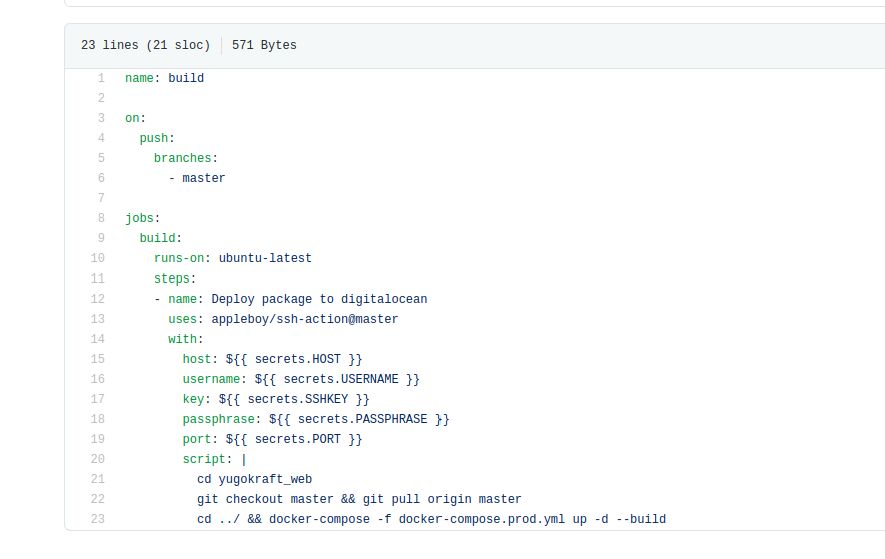Click the "23 lines (21 sloc)" file info
This screenshot has width=885, height=559.
point(146,45)
